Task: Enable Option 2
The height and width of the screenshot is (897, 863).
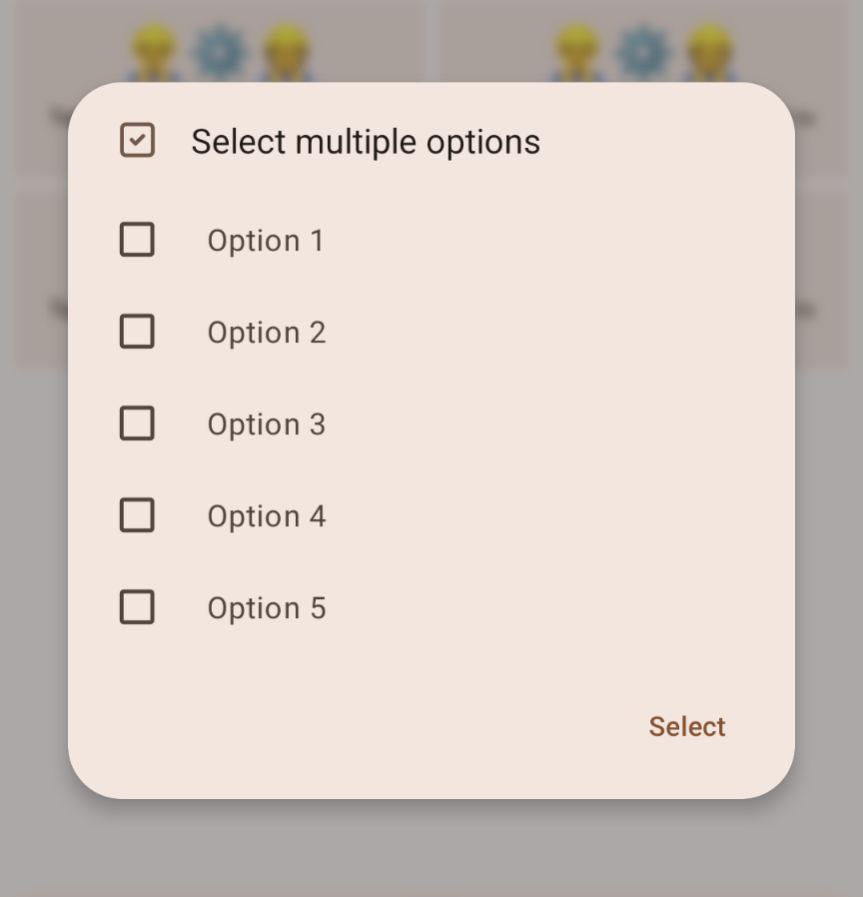Action: [137, 332]
